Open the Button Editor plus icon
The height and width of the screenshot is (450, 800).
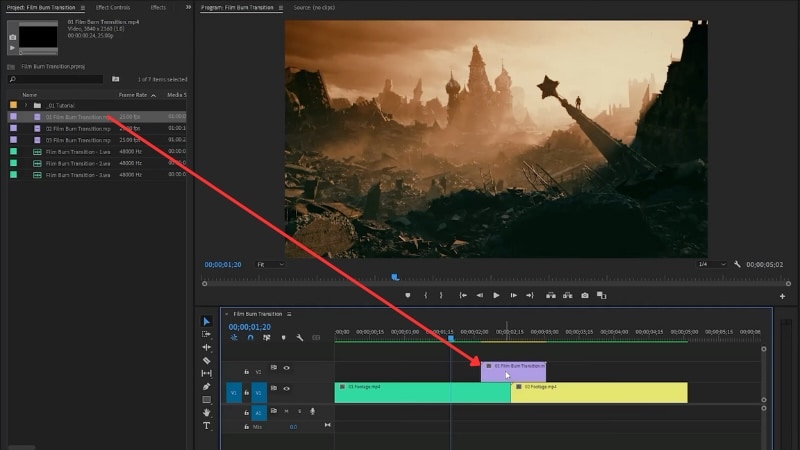point(782,296)
